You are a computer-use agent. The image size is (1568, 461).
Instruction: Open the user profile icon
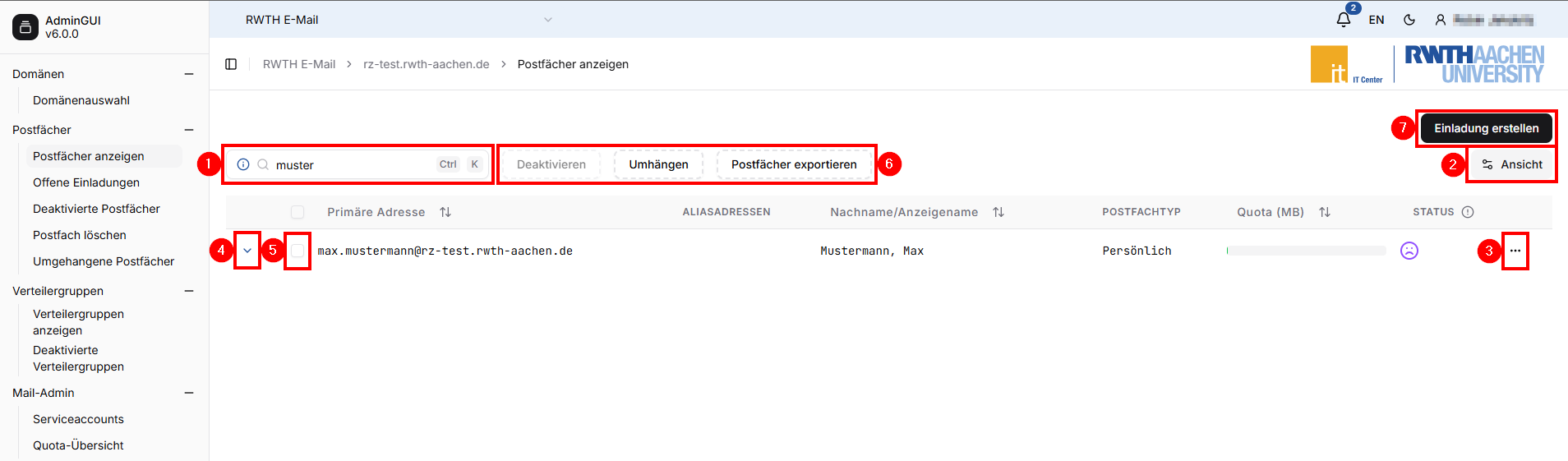[1440, 20]
